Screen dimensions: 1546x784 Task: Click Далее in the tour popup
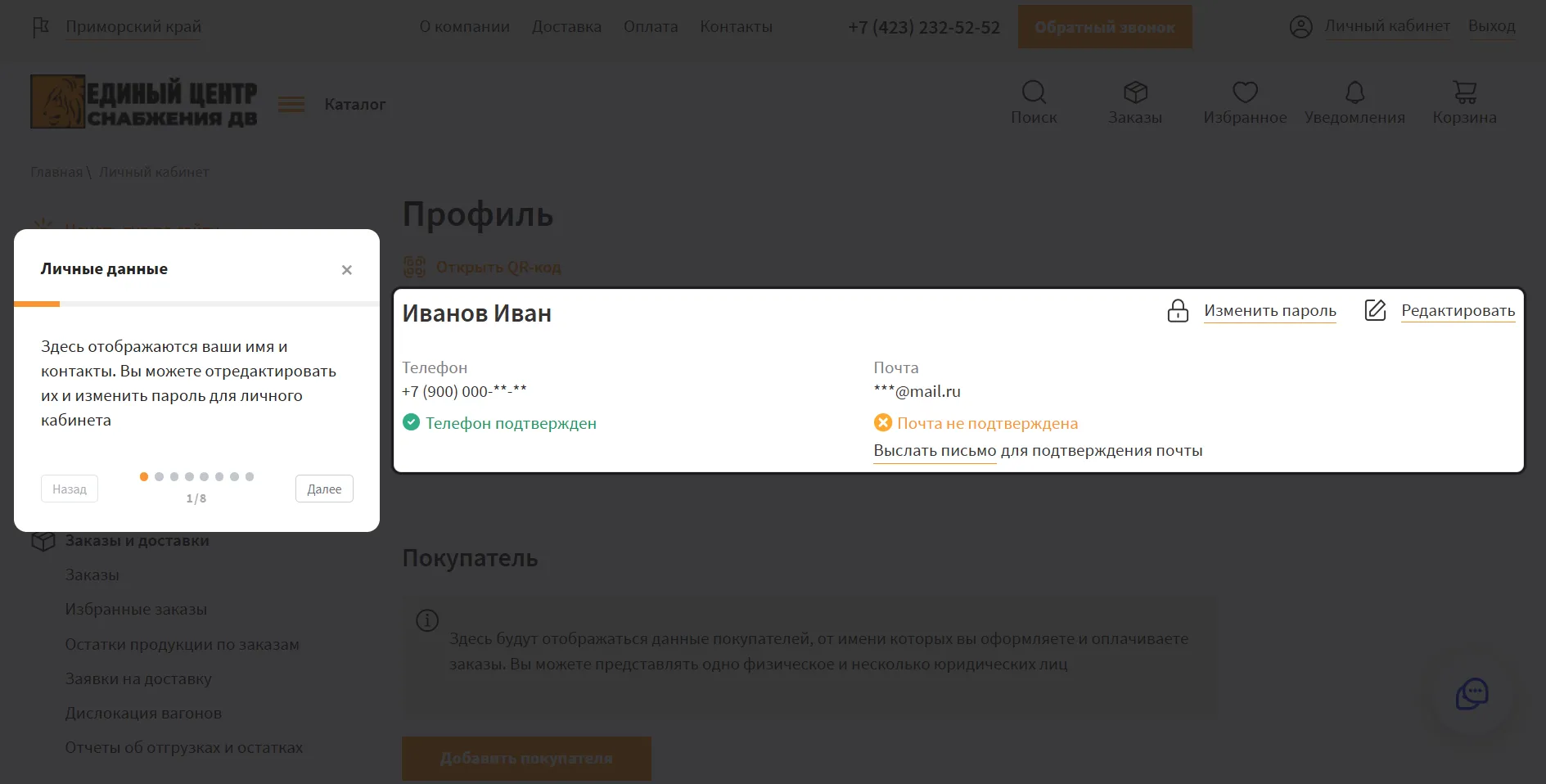[324, 489]
